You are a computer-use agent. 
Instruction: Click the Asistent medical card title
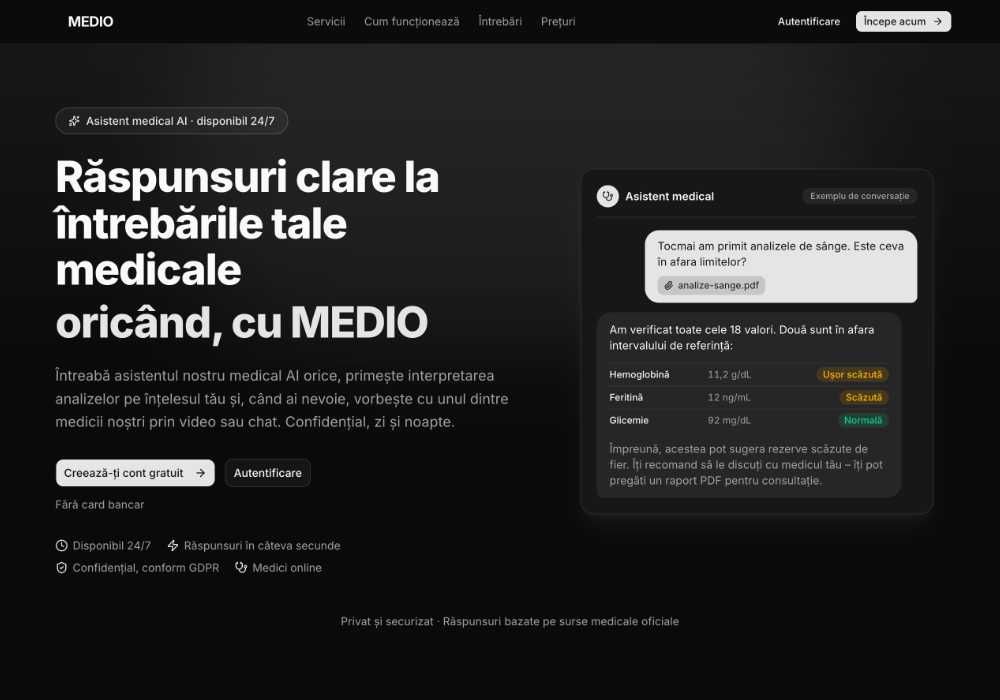[670, 196]
